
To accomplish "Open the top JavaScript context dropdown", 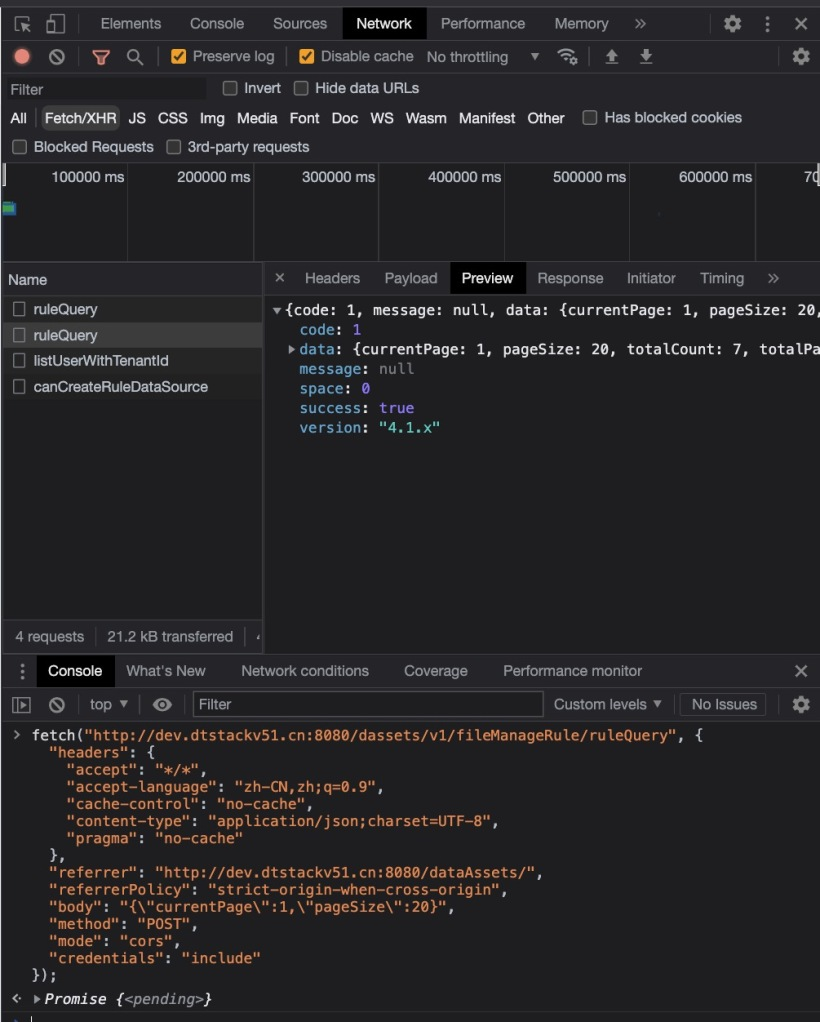I will [x=108, y=705].
